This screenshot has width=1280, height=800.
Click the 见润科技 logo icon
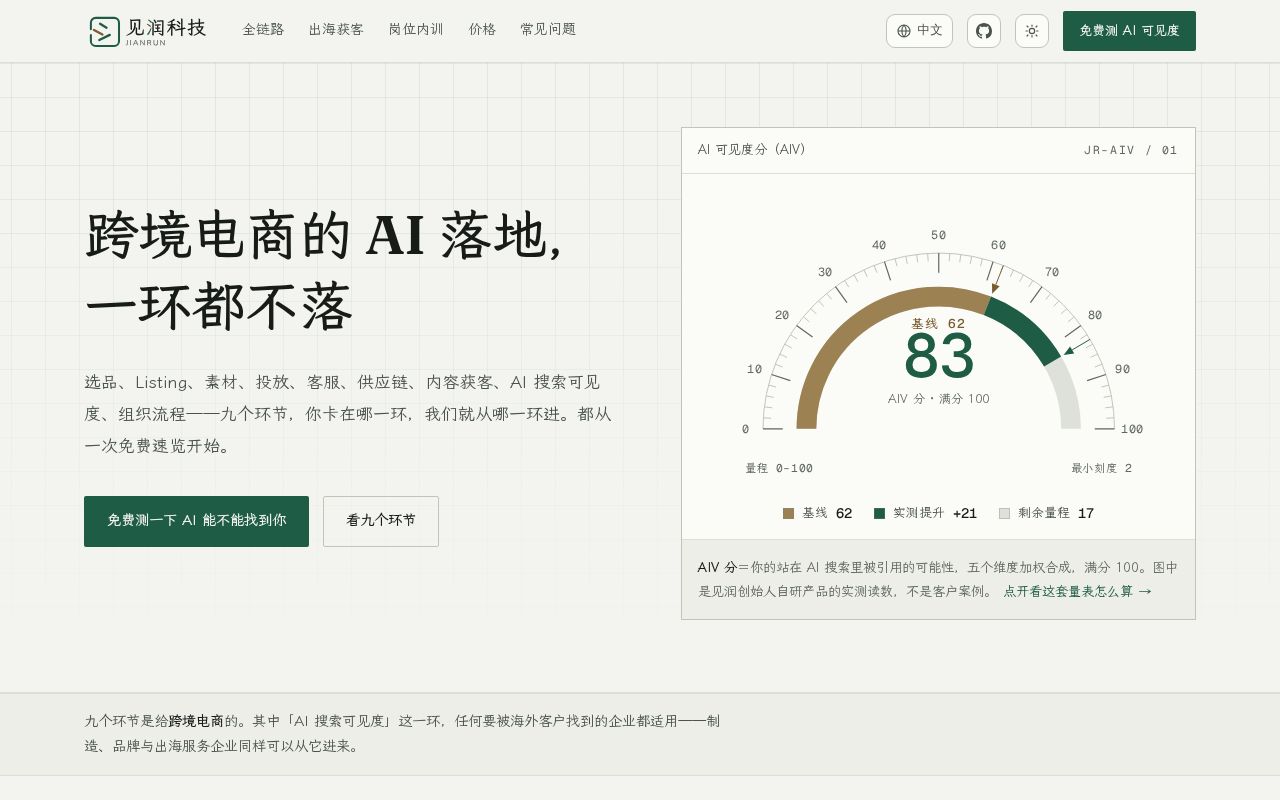(104, 31)
